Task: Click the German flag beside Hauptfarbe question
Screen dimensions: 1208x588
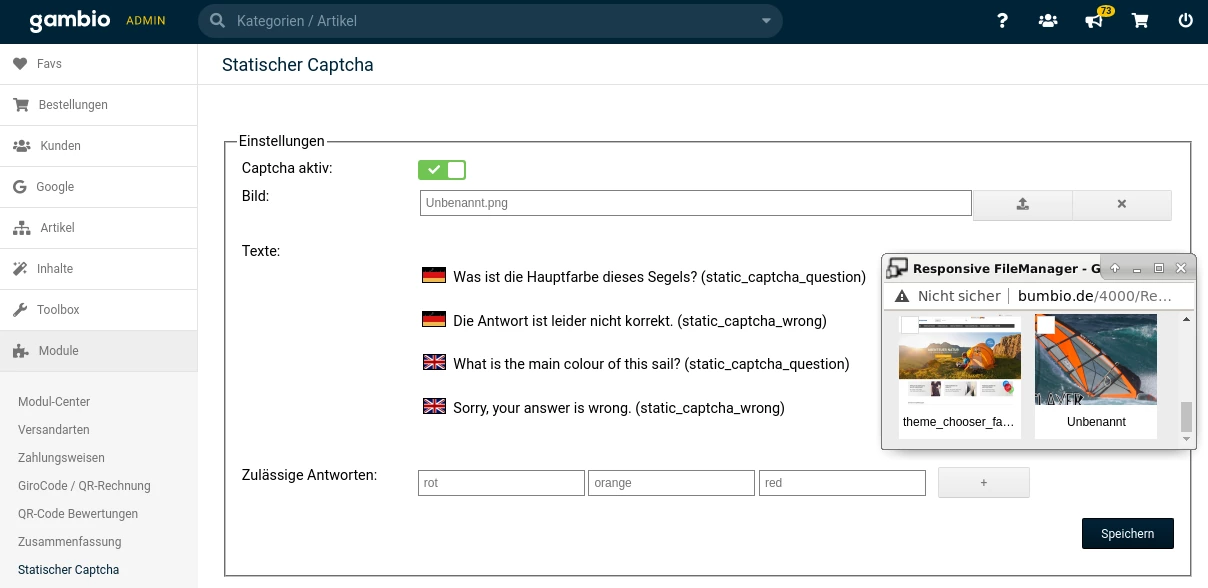Action: (434, 276)
